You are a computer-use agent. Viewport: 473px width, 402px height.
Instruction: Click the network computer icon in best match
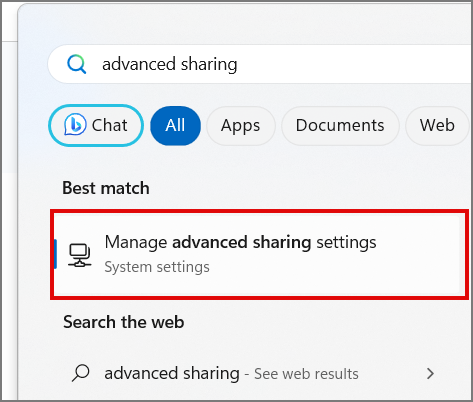click(80, 255)
